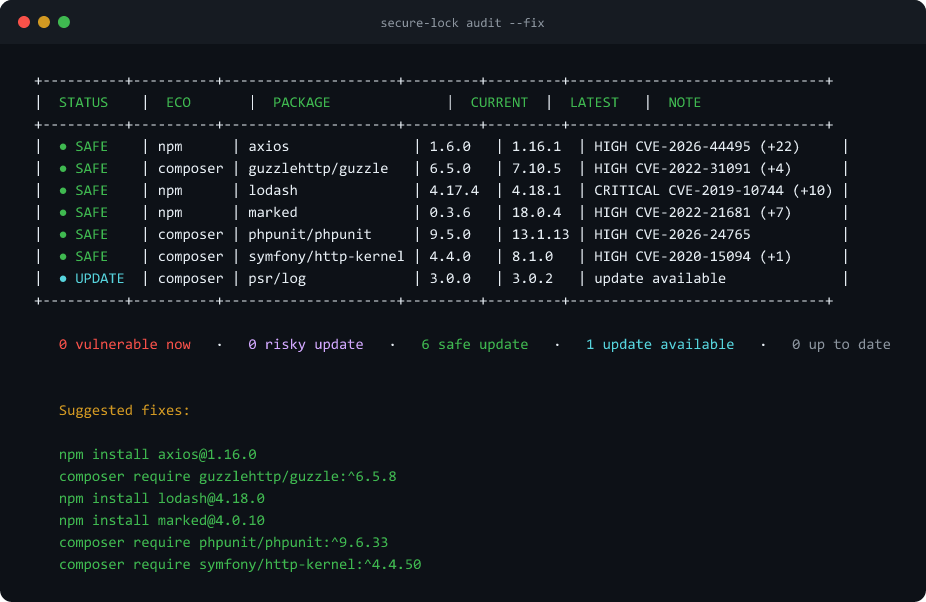Click current version 4.17.4
926x602 pixels.
point(454,190)
